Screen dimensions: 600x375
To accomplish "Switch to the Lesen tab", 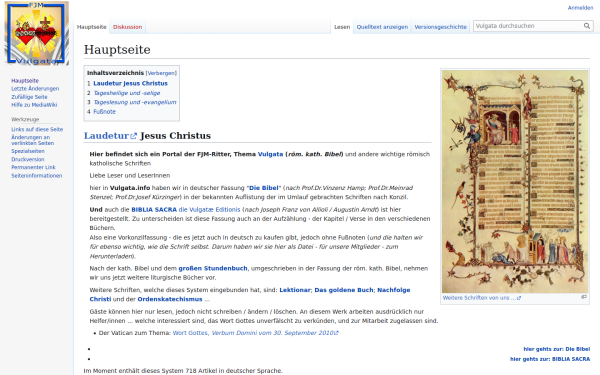I will (x=342, y=27).
